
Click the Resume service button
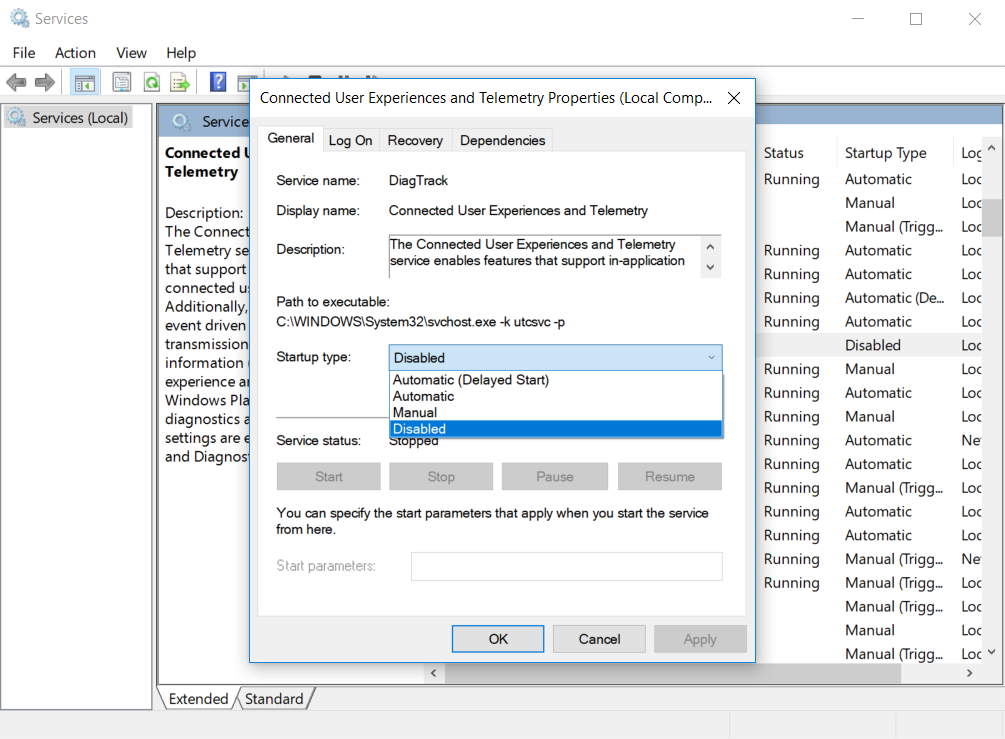coord(670,476)
